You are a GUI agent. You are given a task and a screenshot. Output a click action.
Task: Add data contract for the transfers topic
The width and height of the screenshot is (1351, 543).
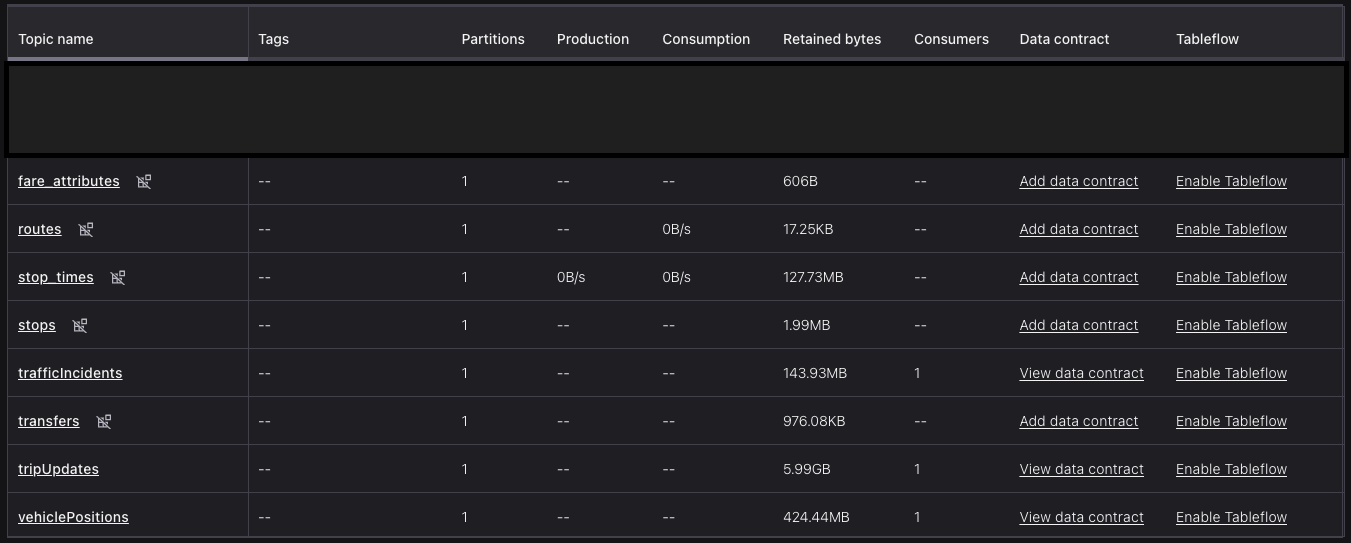point(1078,421)
